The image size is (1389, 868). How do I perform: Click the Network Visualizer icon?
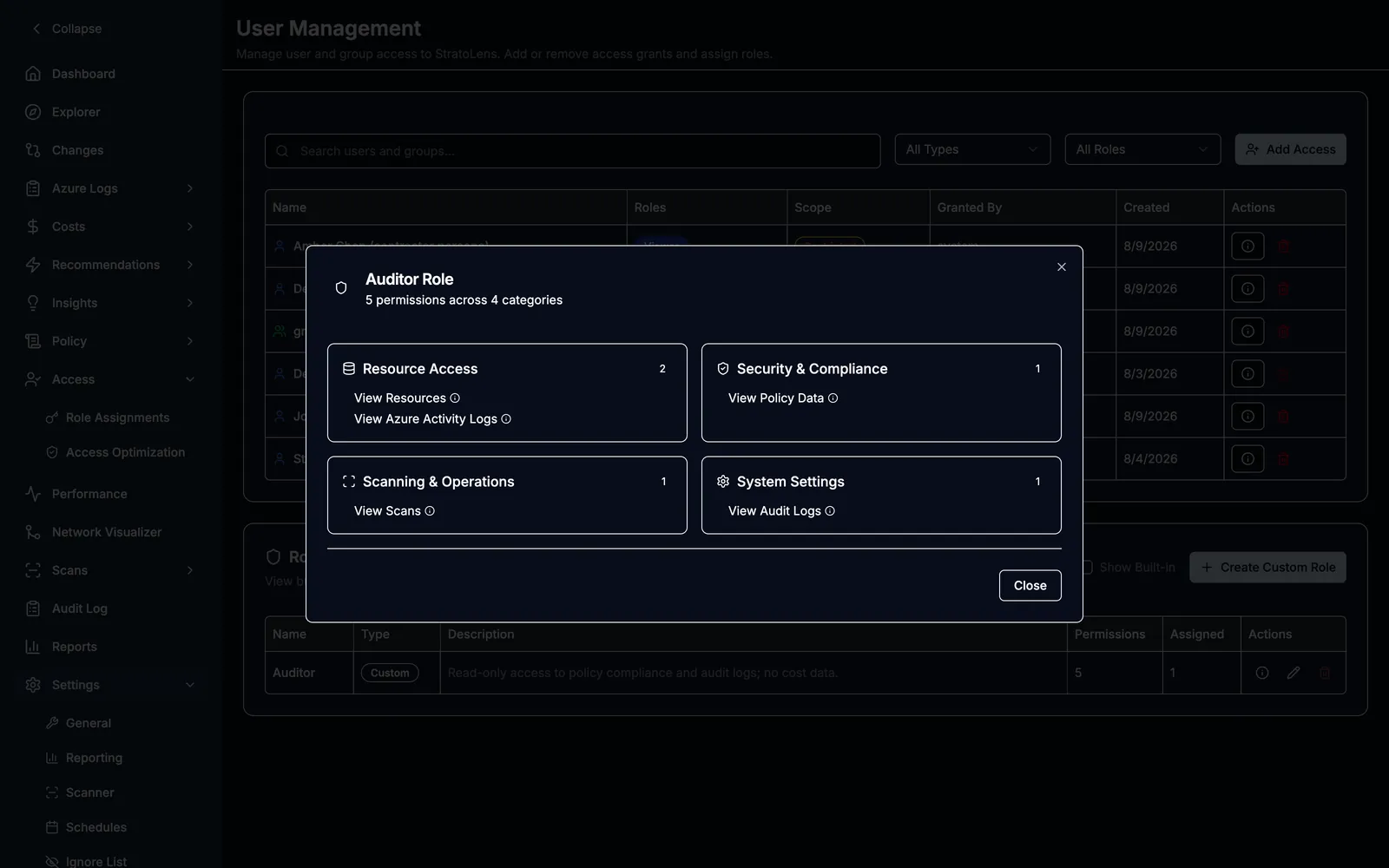(x=33, y=532)
